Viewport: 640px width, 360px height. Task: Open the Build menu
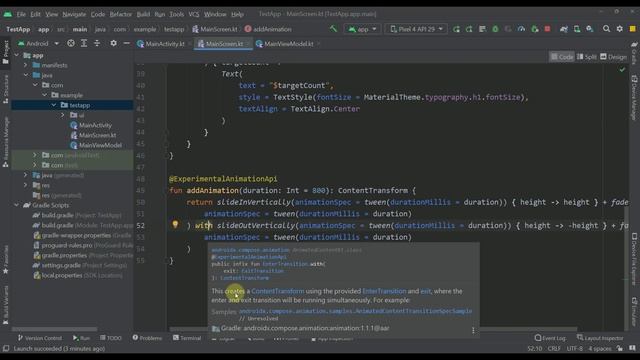coord(143,14)
